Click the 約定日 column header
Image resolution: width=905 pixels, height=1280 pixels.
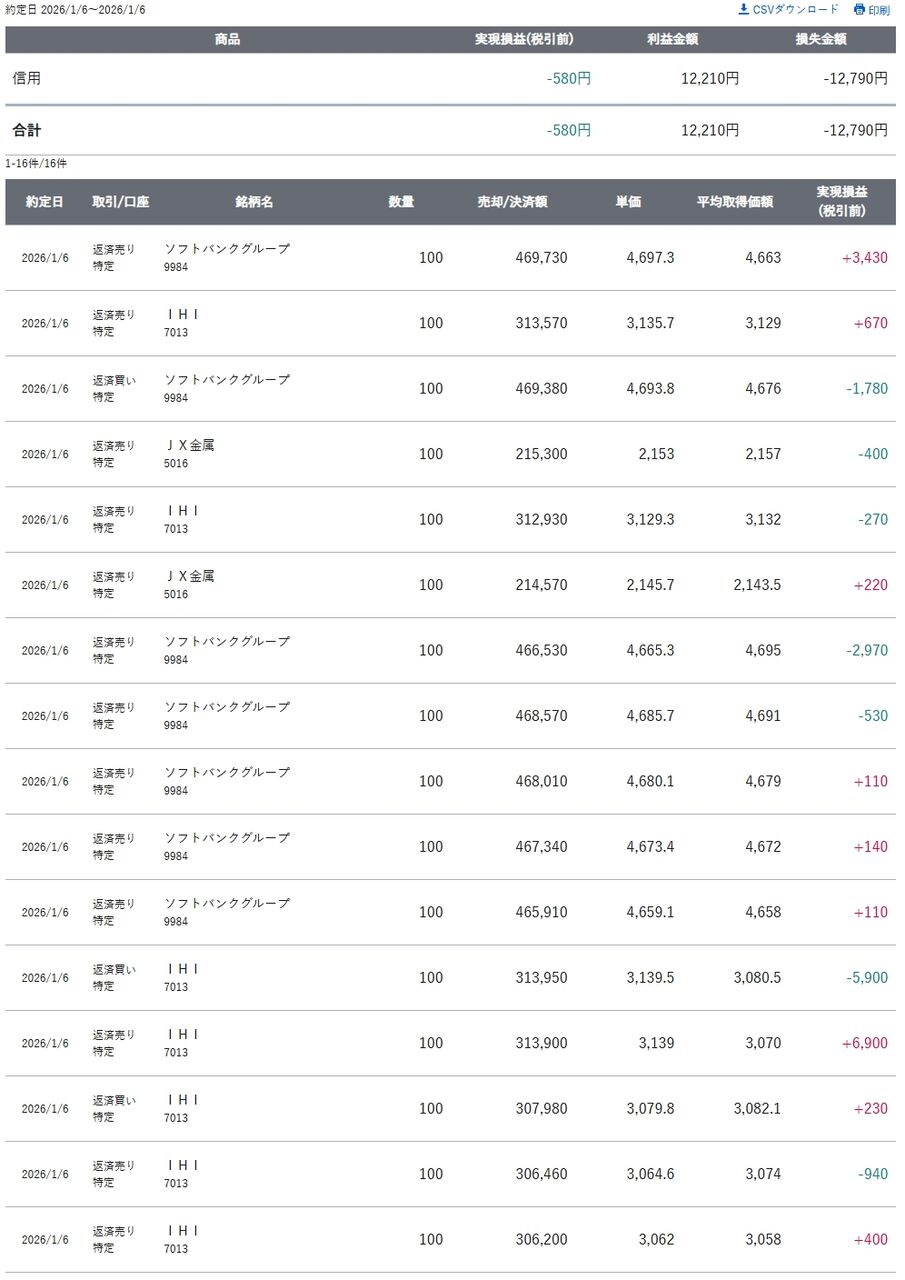[x=44, y=202]
